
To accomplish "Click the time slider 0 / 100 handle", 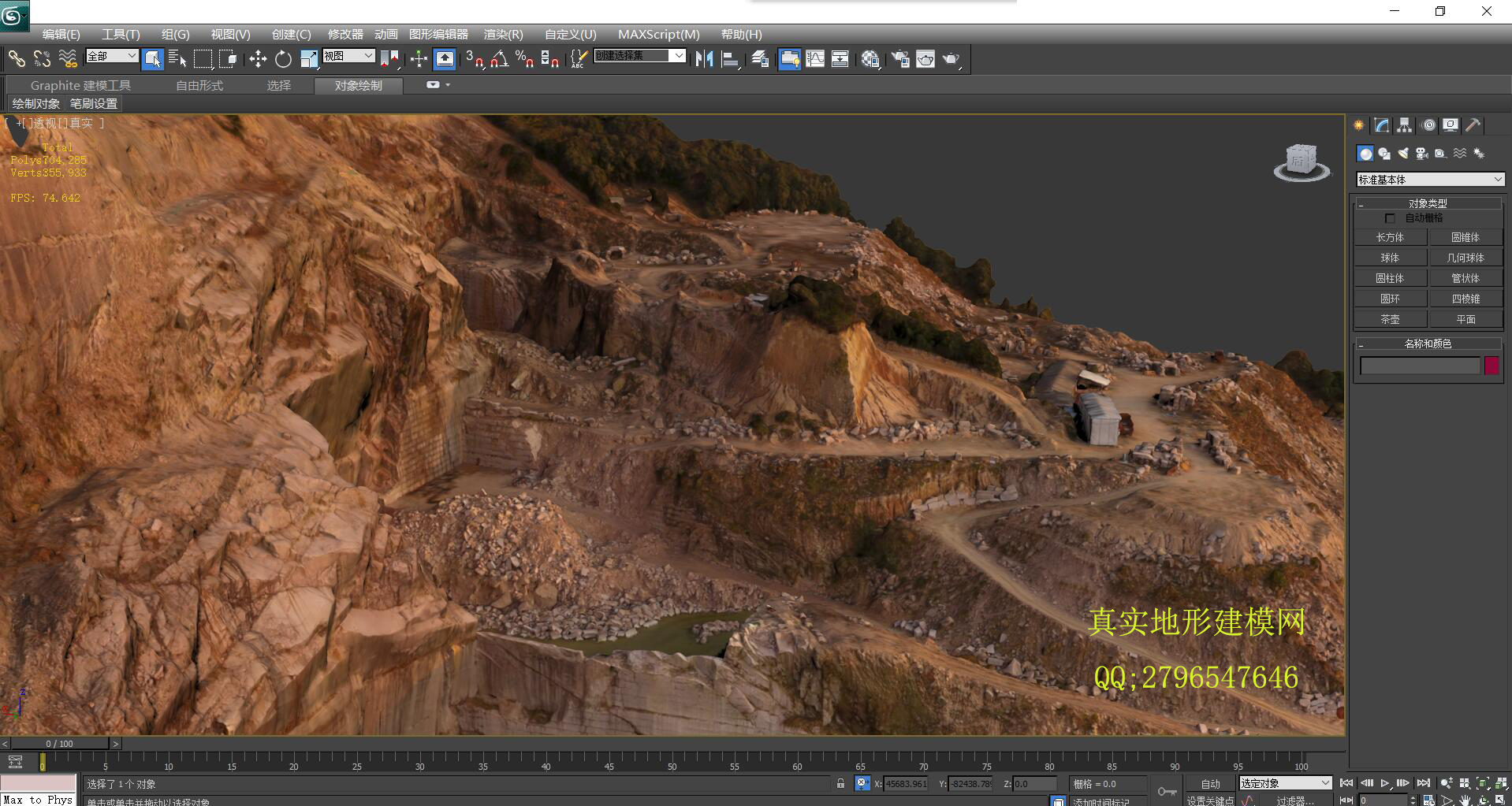I will coord(59,743).
